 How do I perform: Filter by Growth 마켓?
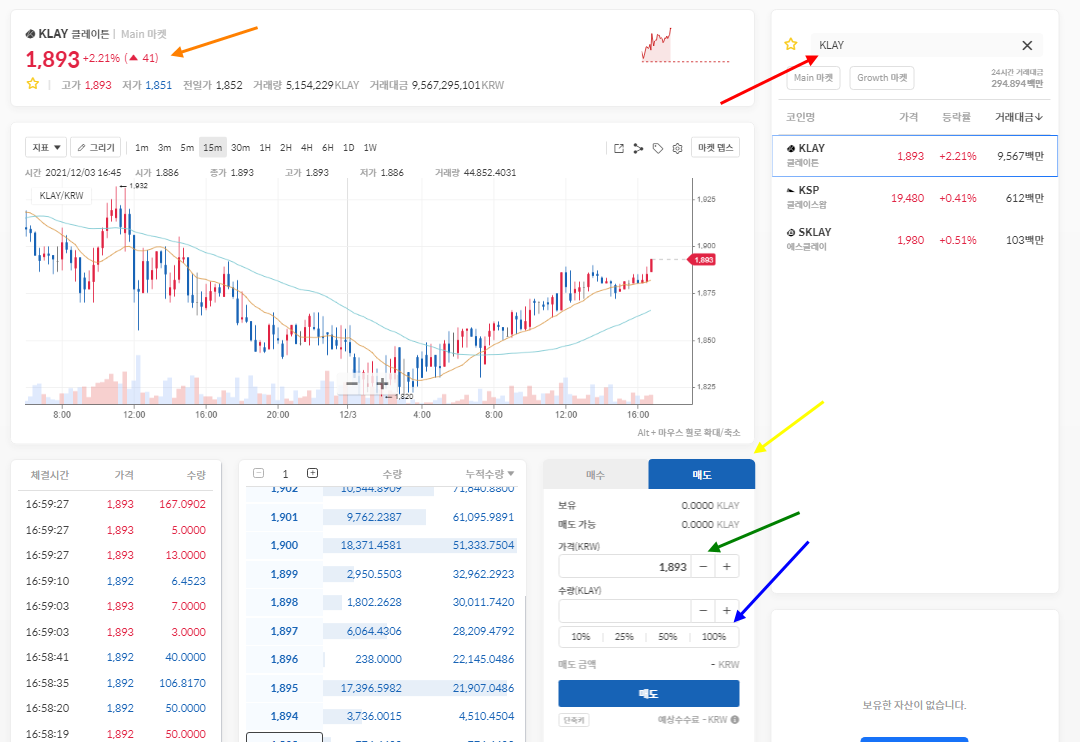(882, 78)
